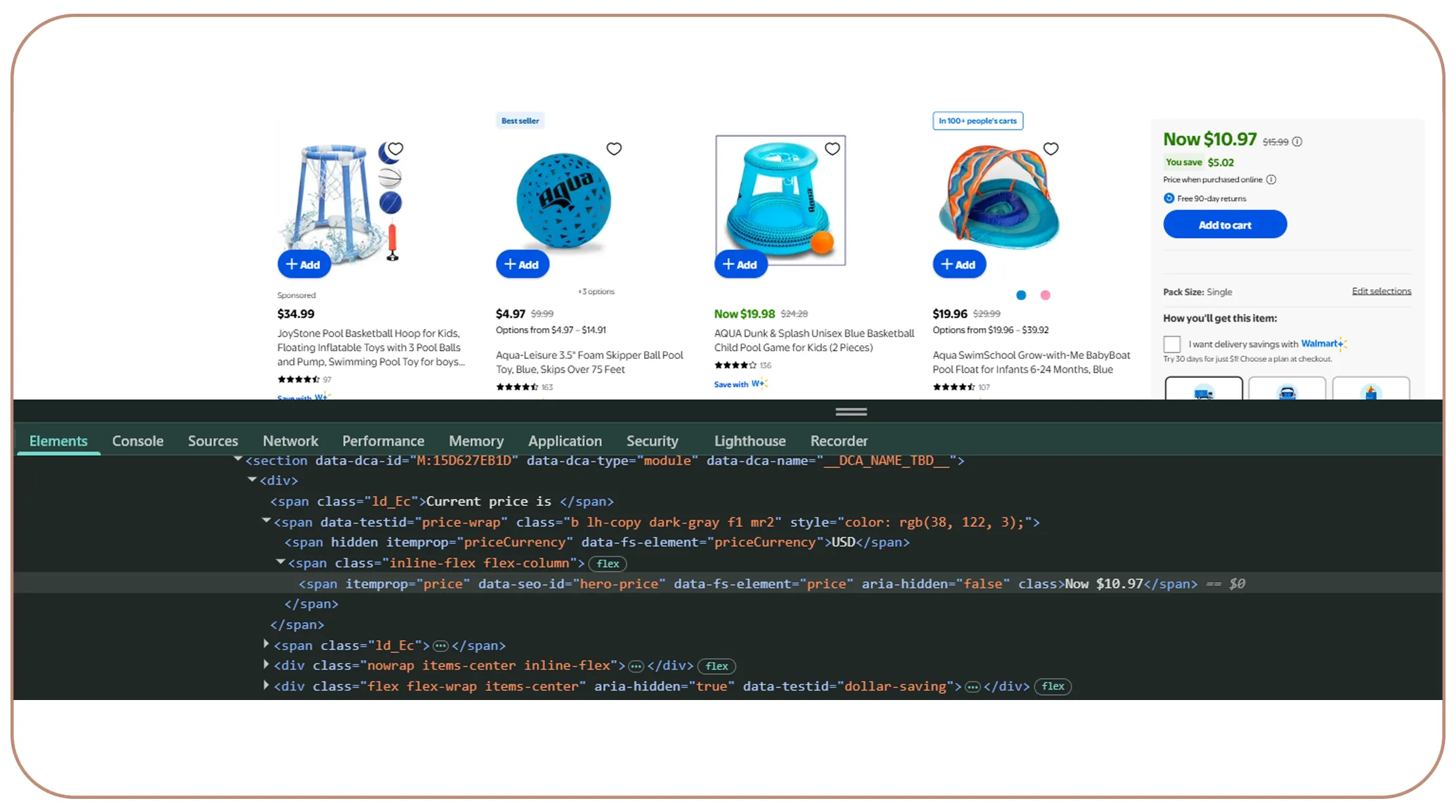The width and height of the screenshot is (1456, 812).
Task: Select the span itemprop price hero-price row
Action: click(728, 583)
